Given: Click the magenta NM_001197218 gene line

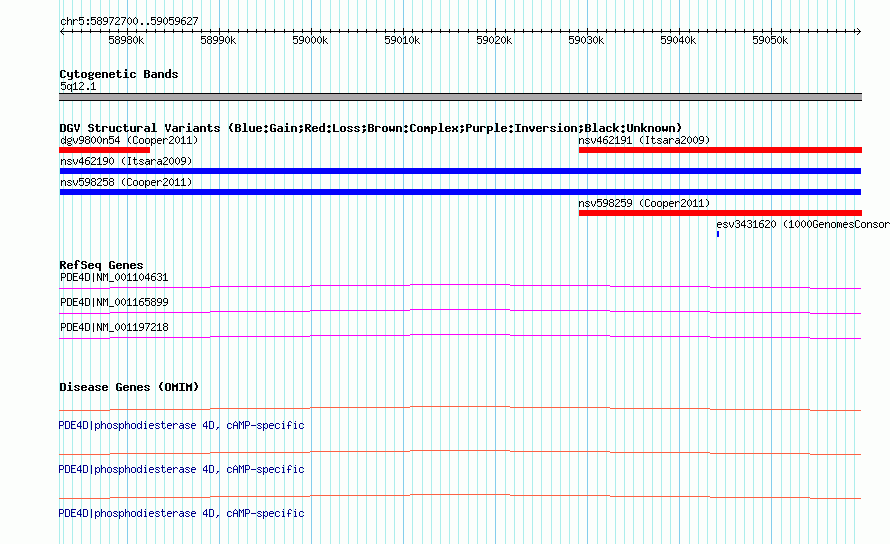Looking at the screenshot, I should click(x=460, y=334).
